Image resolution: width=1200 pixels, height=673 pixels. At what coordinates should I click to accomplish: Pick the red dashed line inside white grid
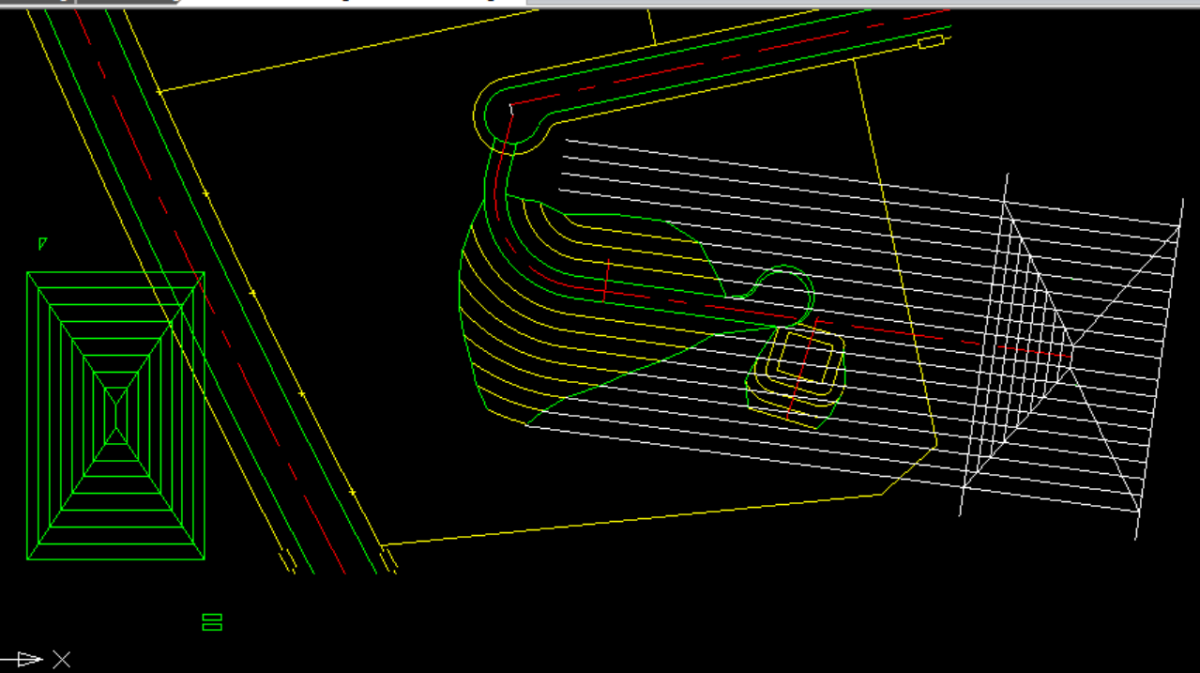pos(1037,351)
